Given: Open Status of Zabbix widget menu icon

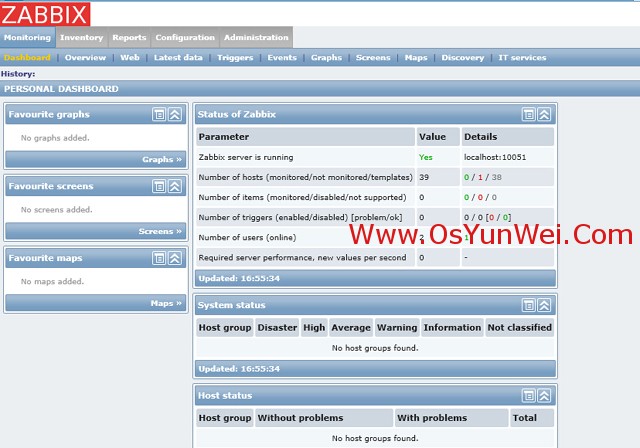Looking at the screenshot, I should [529, 115].
